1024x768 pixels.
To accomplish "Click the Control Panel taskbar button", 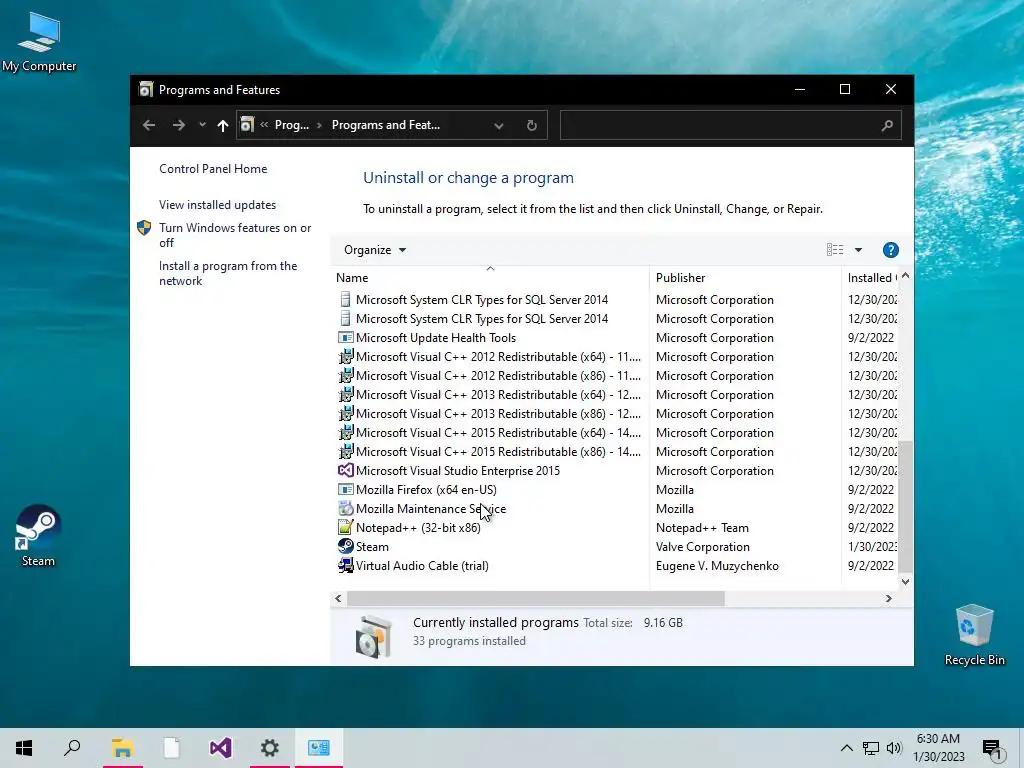I will coord(319,748).
